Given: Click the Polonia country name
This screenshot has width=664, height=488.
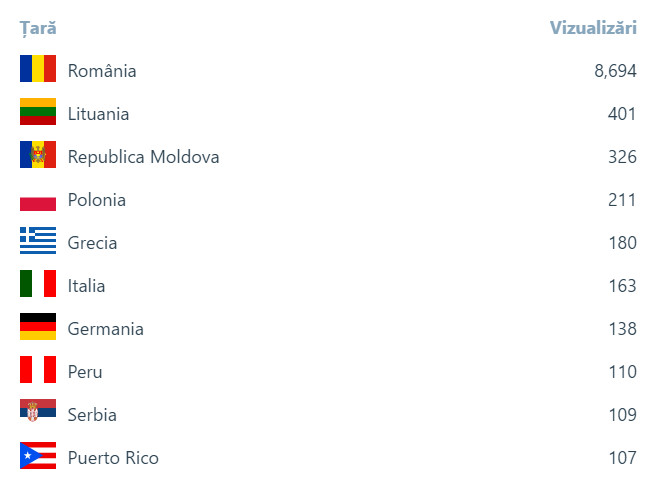Looking at the screenshot, I should pyautogui.click(x=97, y=200).
